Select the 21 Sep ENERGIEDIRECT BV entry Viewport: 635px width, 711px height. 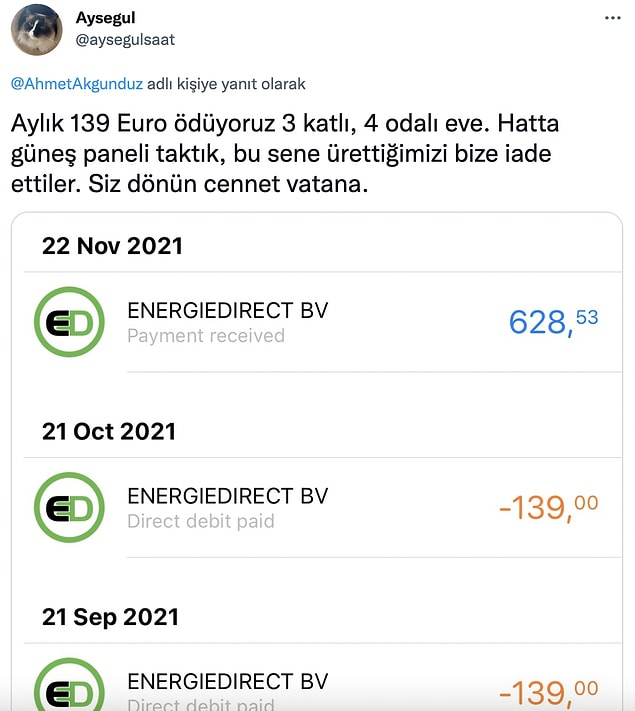[x=323, y=677]
